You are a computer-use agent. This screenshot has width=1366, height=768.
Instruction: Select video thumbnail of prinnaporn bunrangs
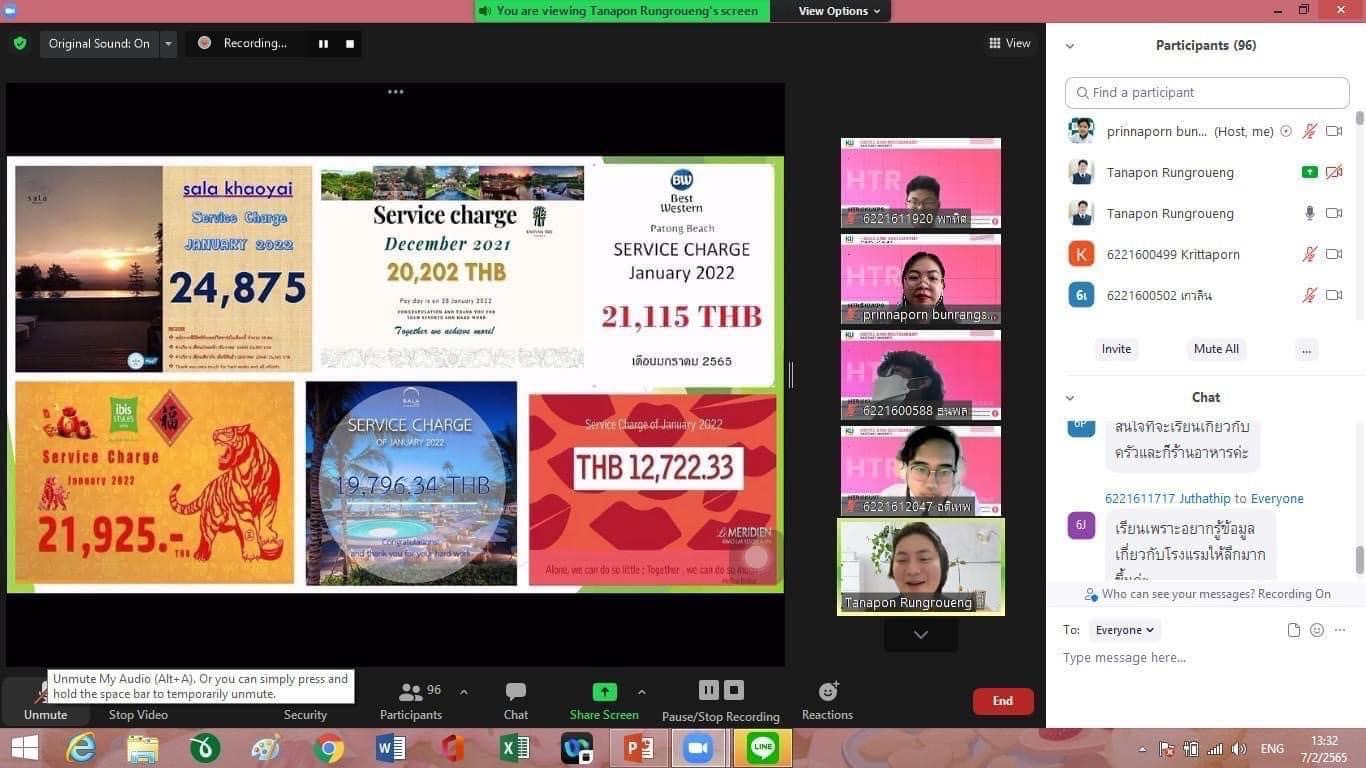pyautogui.click(x=921, y=279)
